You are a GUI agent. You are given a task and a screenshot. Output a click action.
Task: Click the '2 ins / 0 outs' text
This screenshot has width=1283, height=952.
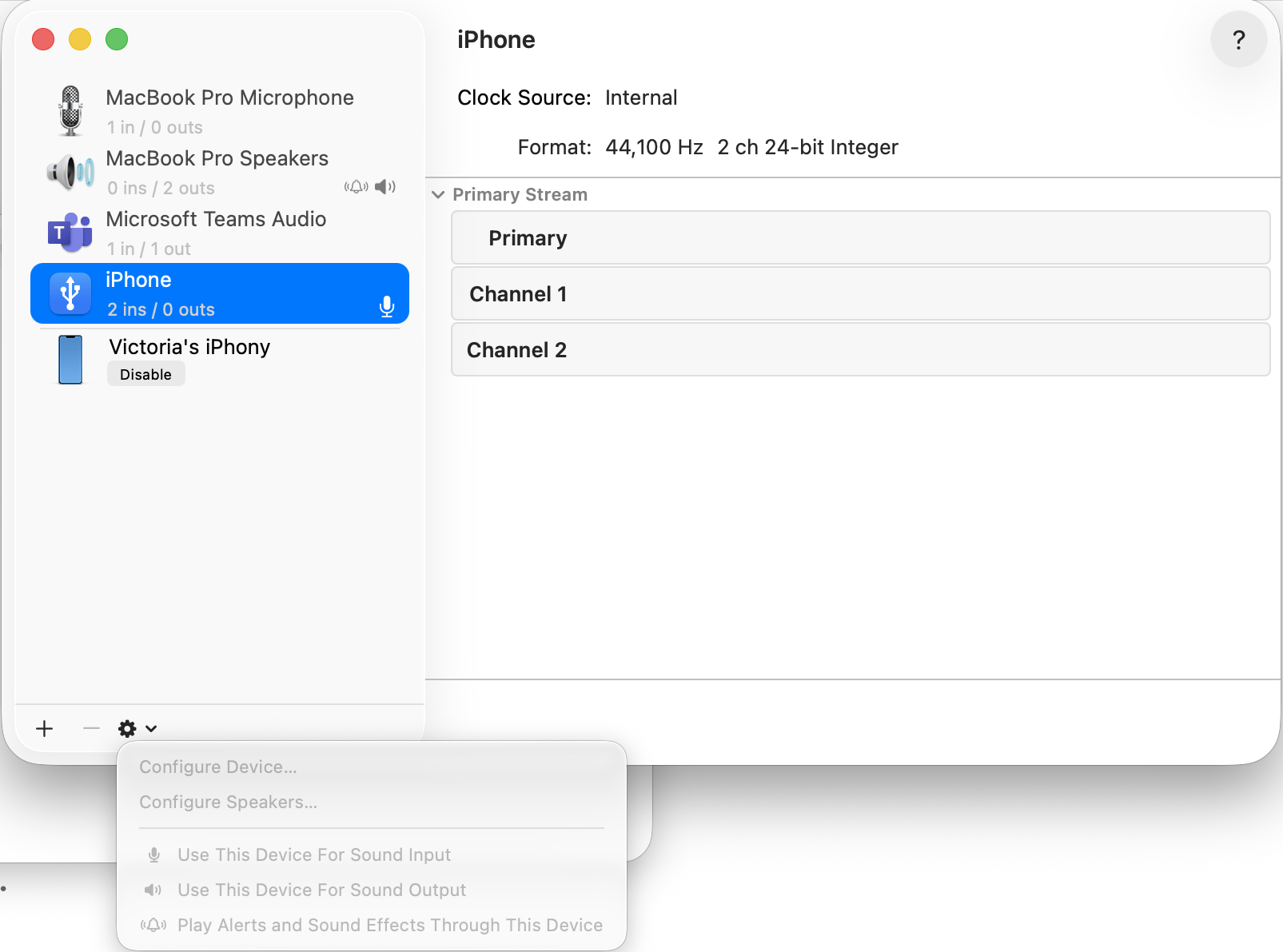coord(161,309)
